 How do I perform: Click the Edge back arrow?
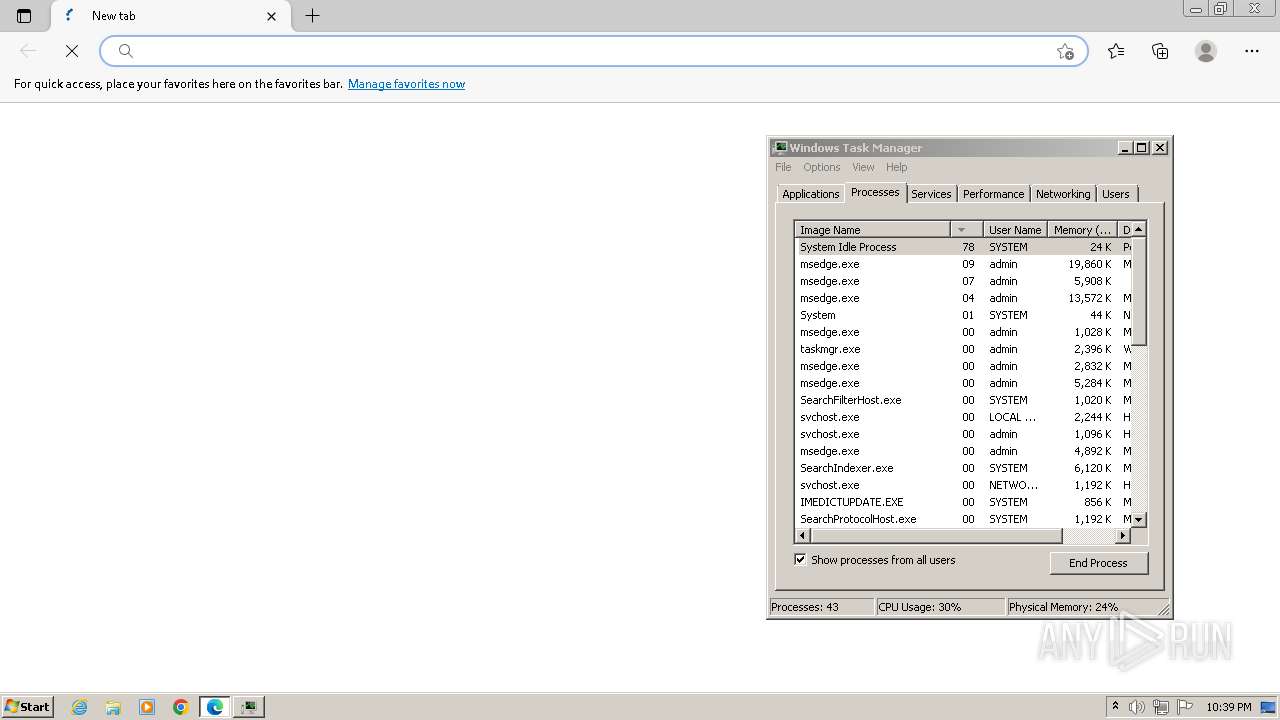pos(28,51)
